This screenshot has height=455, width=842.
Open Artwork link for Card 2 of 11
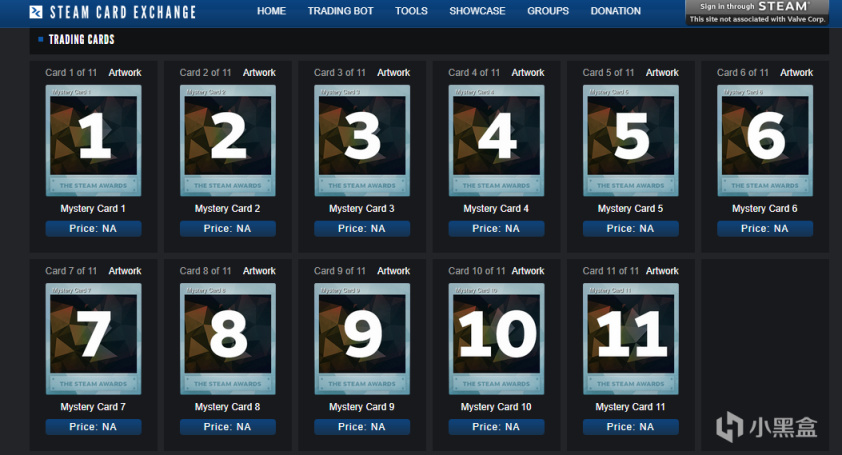pos(259,73)
